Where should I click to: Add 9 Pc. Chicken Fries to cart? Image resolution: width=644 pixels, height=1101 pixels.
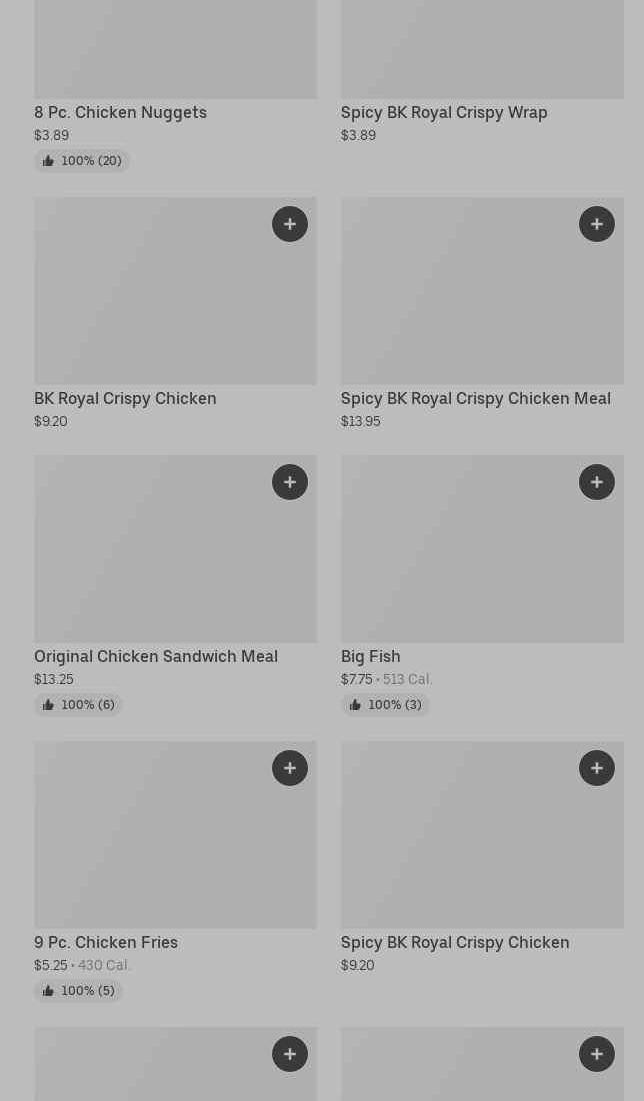click(x=290, y=768)
